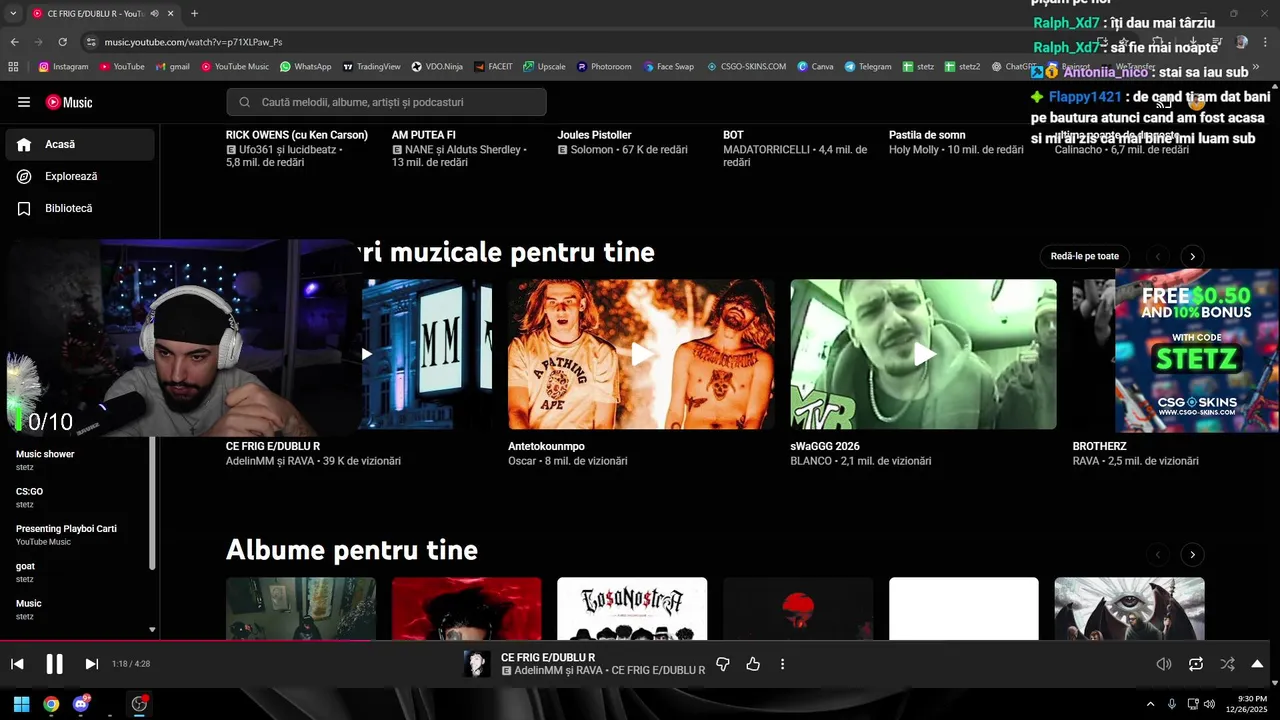
Task: Open the Windows Start menu
Action: tap(21, 704)
